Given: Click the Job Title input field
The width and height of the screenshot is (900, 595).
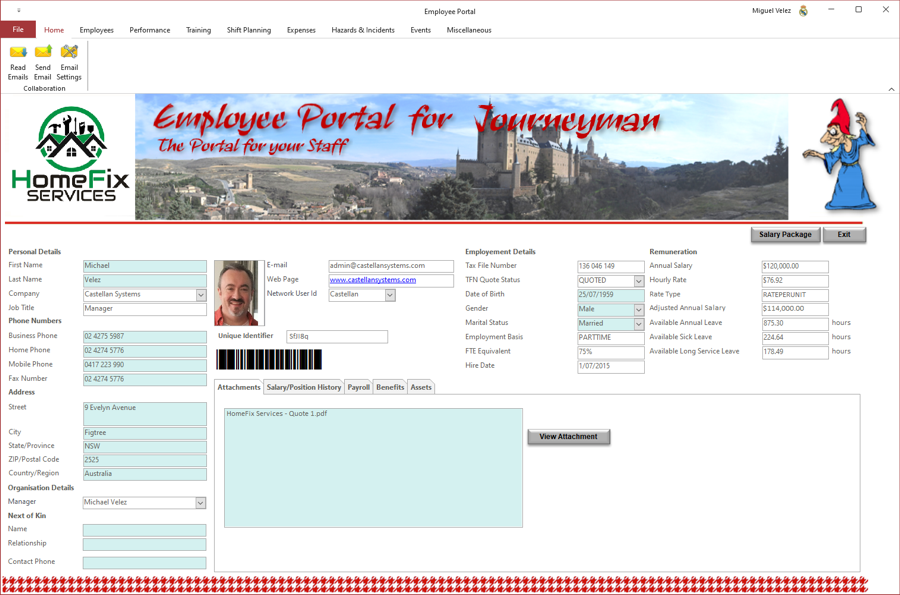Looking at the screenshot, I should pyautogui.click(x=144, y=309).
